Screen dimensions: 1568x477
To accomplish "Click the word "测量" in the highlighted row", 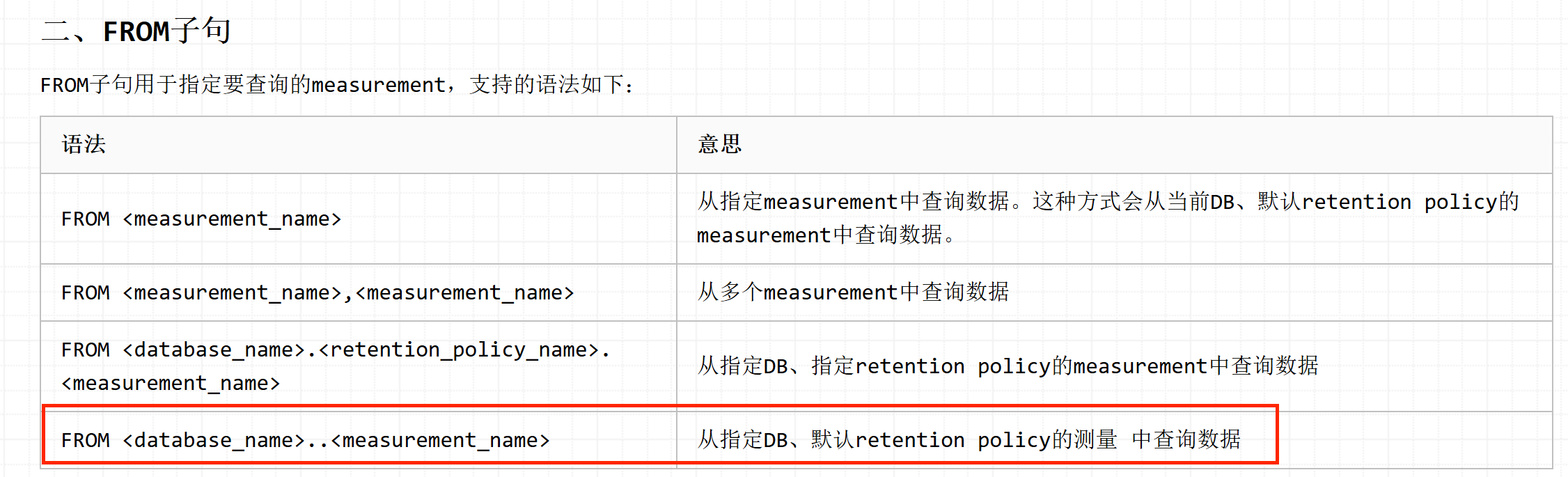I will 1095,440.
